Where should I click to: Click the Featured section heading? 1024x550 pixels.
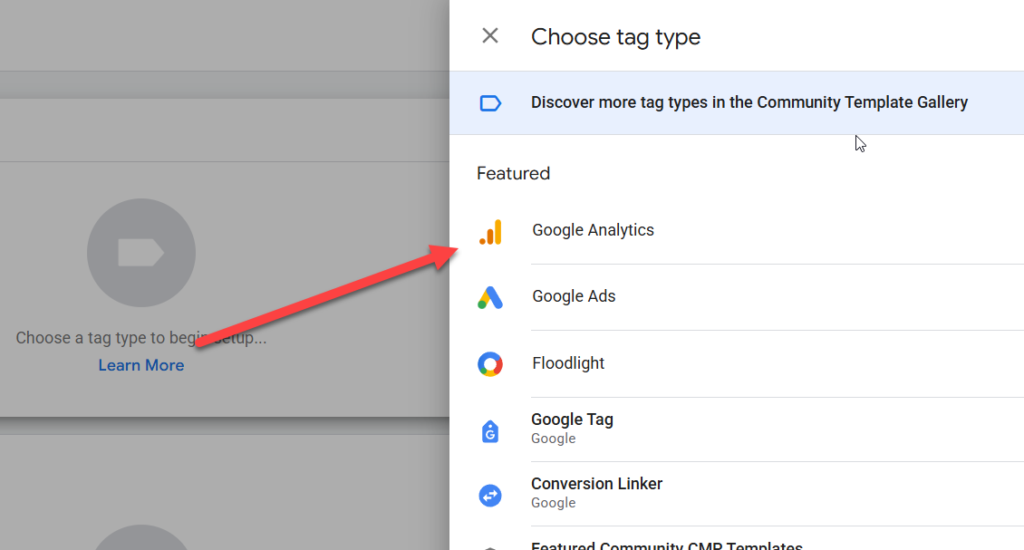[513, 173]
